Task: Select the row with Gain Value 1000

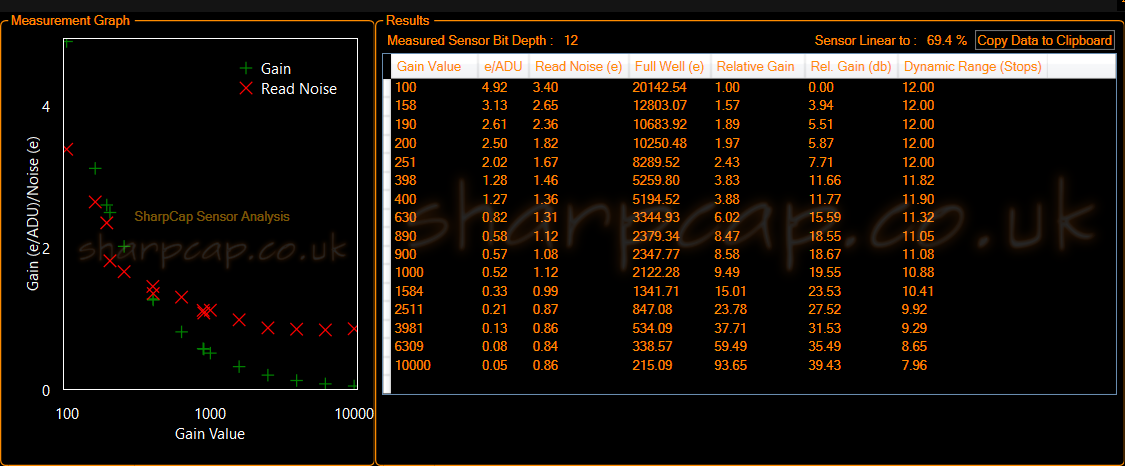Action: (753, 273)
